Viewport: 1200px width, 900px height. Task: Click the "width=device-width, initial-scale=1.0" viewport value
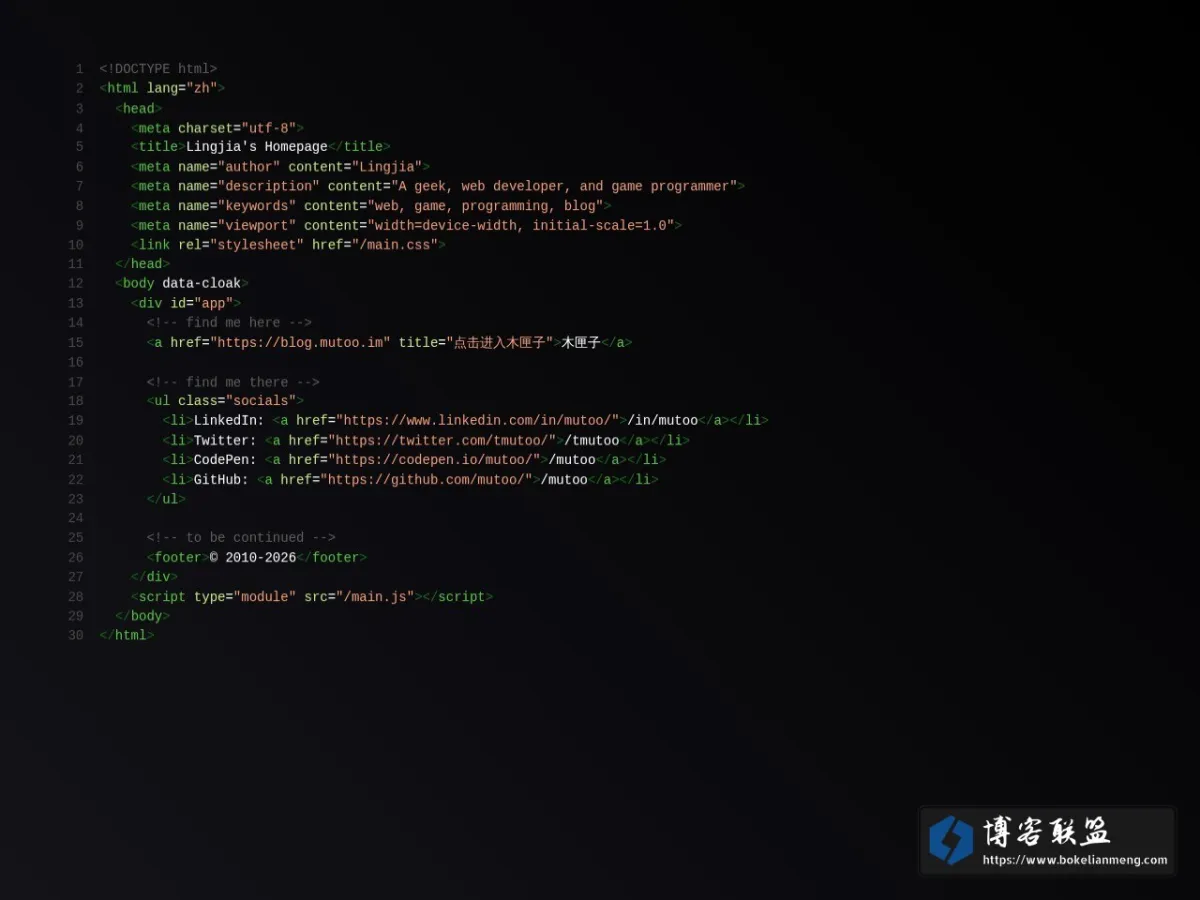[x=521, y=226]
